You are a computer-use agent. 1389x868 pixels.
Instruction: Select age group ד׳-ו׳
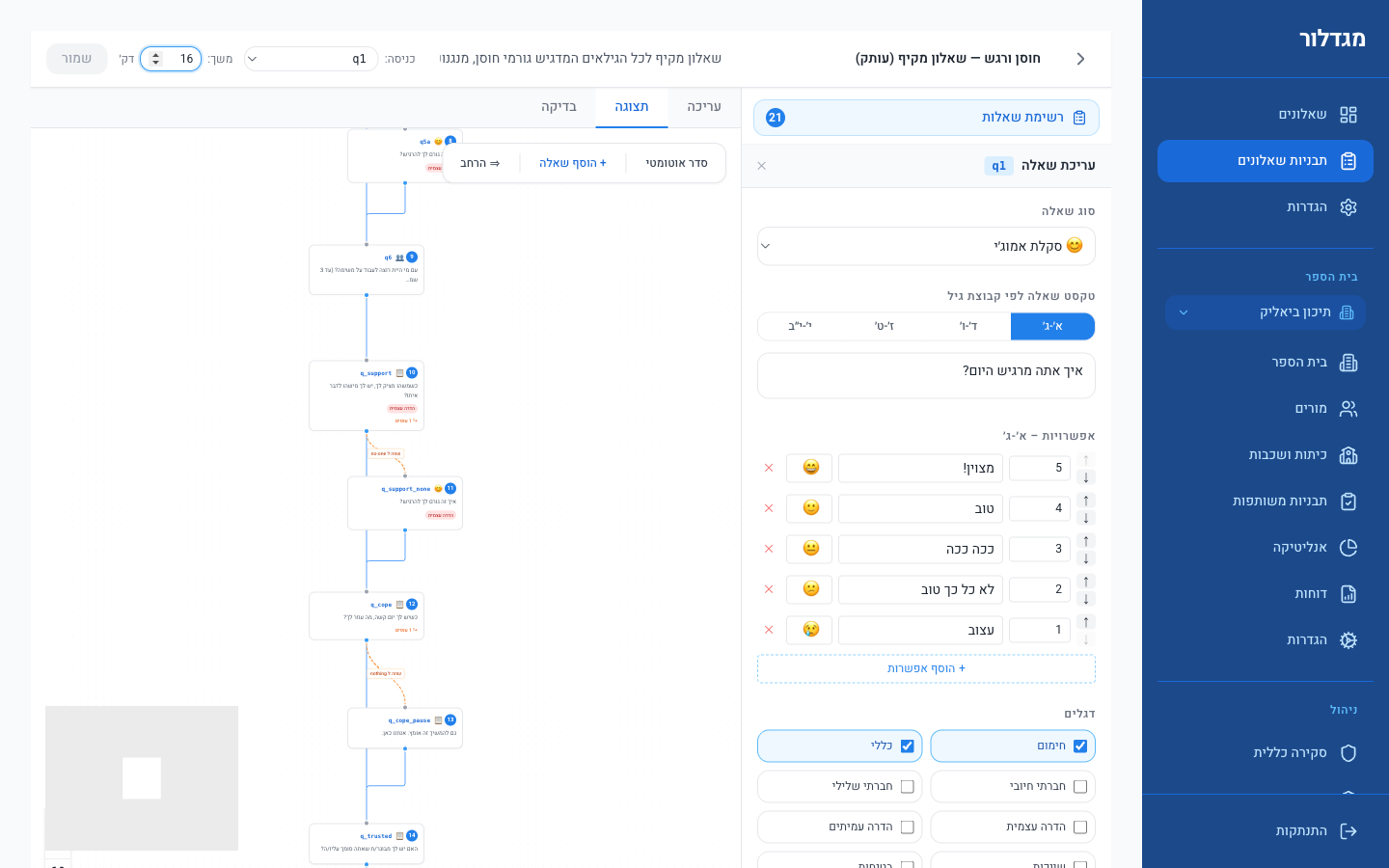[968, 327]
